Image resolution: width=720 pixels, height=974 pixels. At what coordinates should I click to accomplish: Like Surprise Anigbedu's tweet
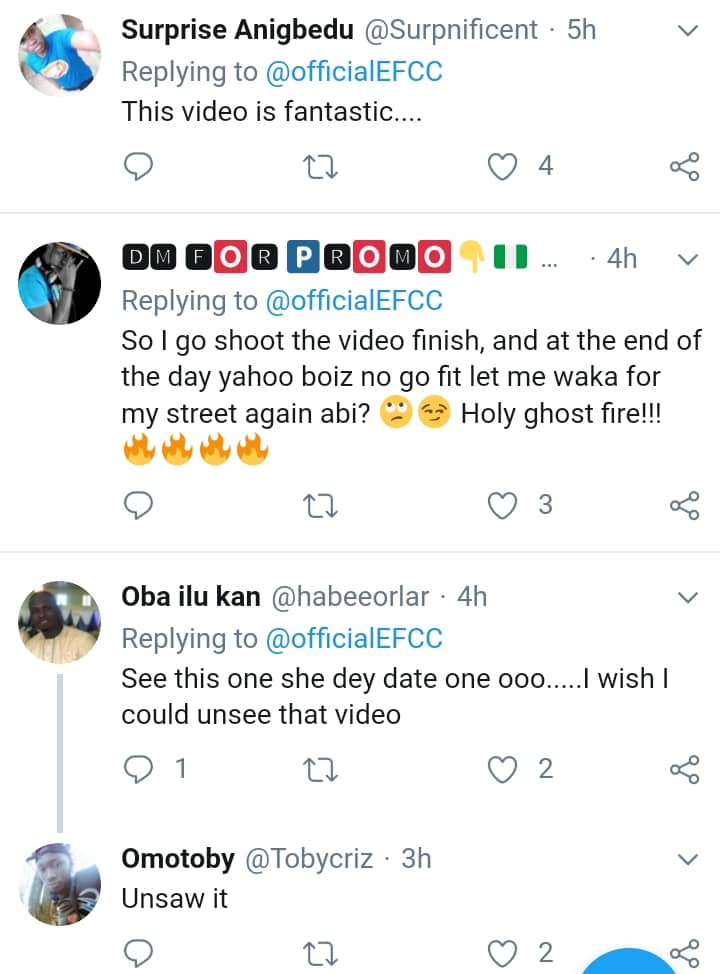coord(502,166)
